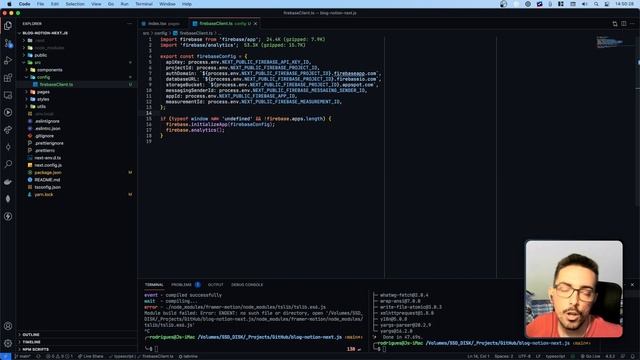Expand the NPM SCRIPTS section
This screenshot has height=360, width=640.
pyautogui.click(x=76, y=349)
